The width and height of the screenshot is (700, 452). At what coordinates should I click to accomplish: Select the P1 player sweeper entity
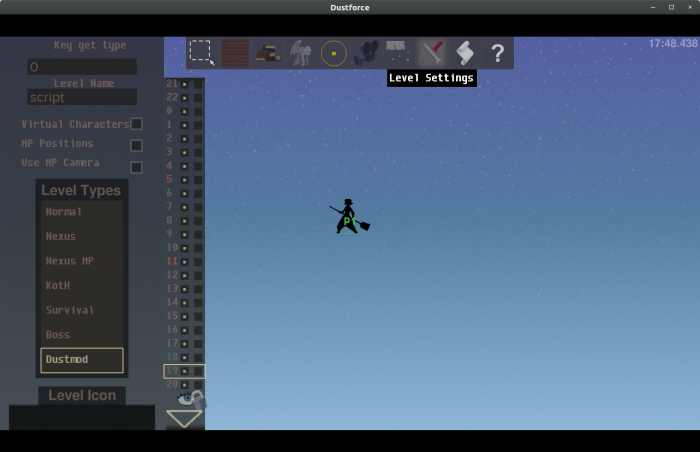350,217
